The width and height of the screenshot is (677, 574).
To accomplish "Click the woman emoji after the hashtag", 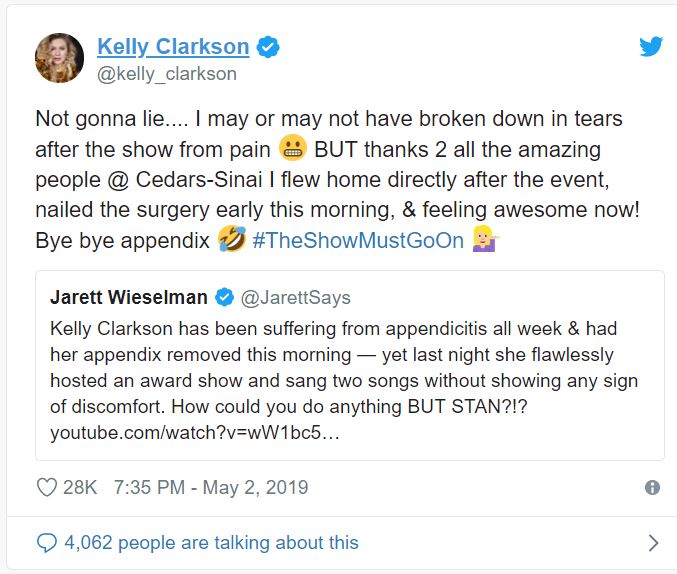I will click(x=486, y=241).
